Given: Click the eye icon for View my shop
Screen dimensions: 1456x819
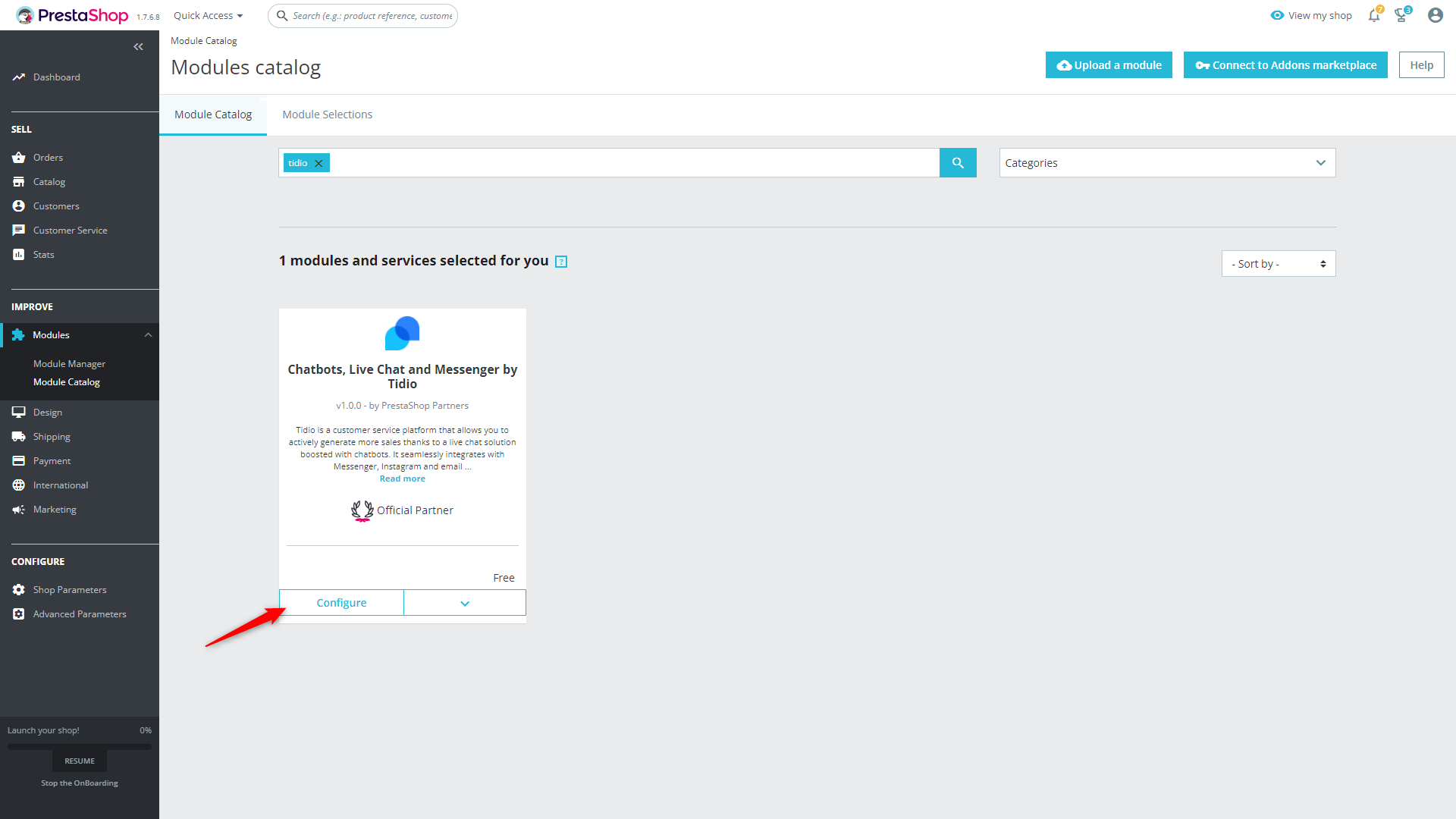Looking at the screenshot, I should click(1277, 15).
